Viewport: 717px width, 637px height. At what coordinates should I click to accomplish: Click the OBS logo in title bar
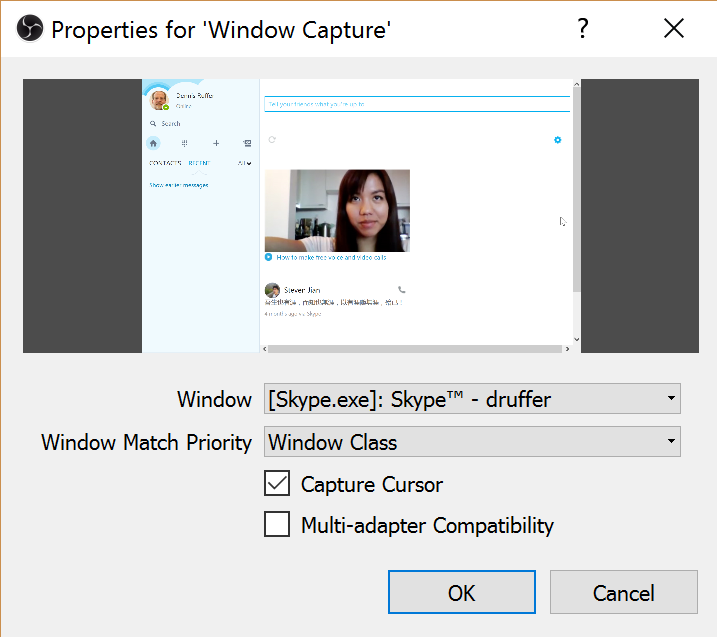click(x=28, y=29)
